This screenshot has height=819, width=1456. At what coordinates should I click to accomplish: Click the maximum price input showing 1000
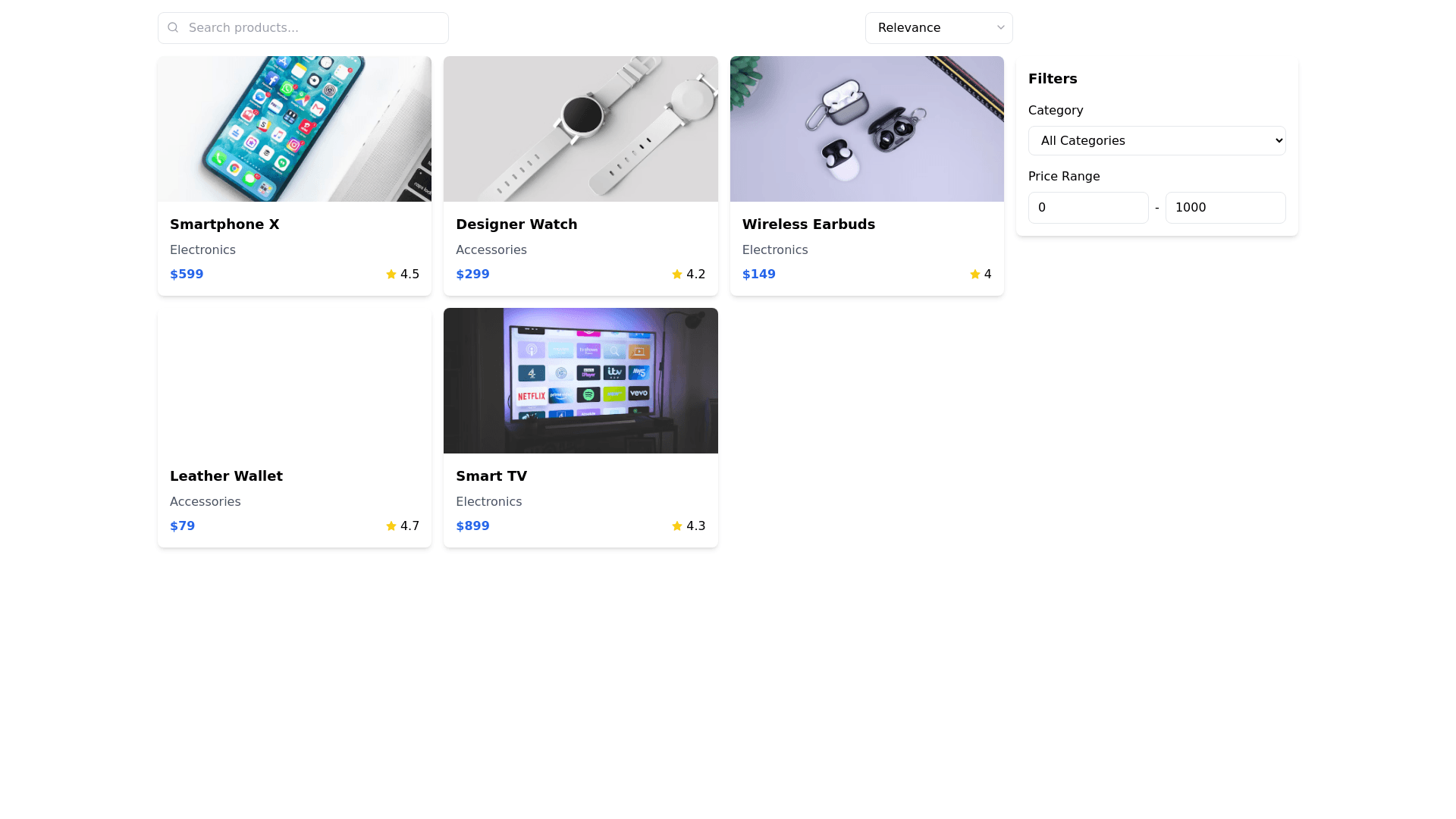(x=1225, y=208)
